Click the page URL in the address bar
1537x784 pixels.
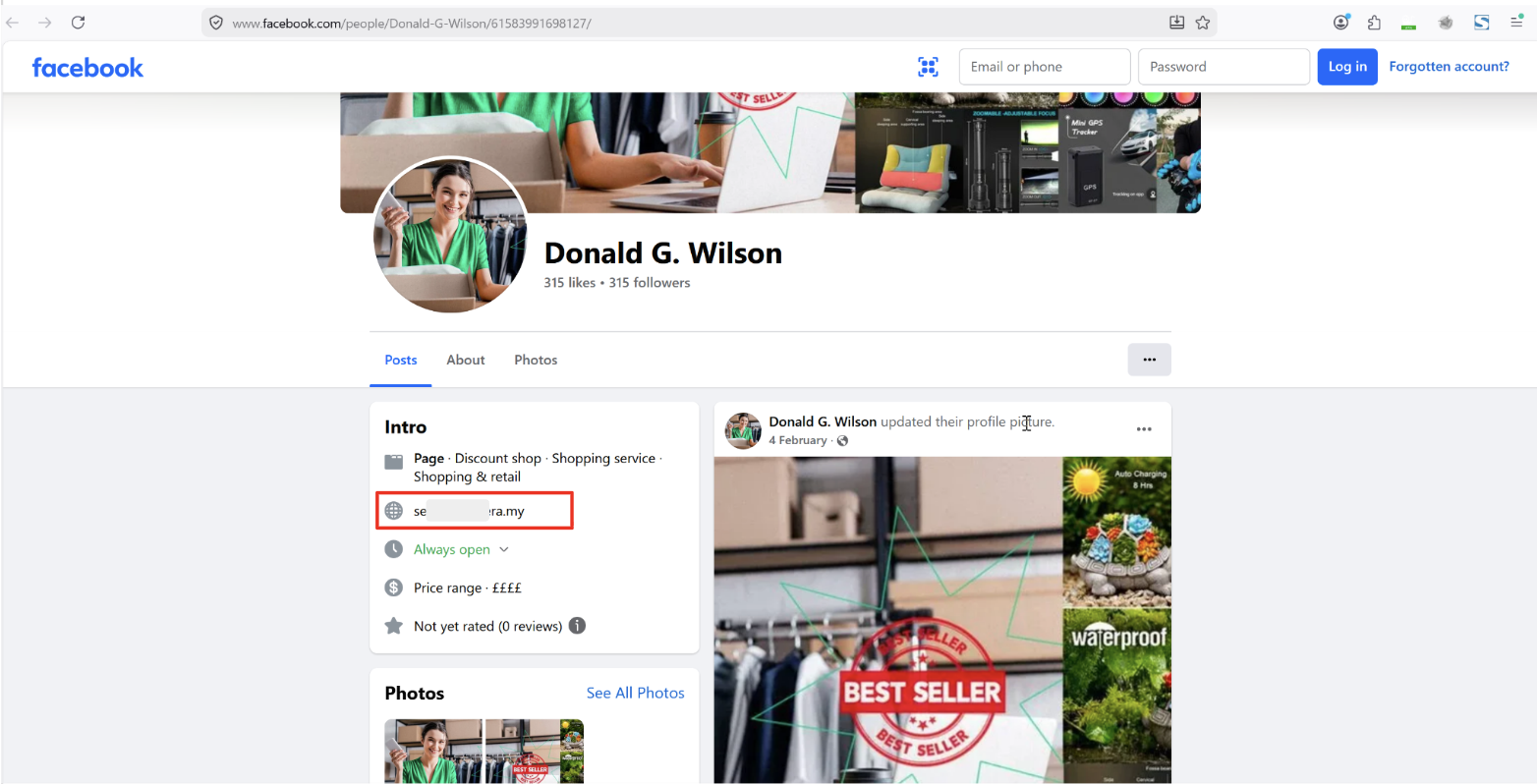click(412, 23)
